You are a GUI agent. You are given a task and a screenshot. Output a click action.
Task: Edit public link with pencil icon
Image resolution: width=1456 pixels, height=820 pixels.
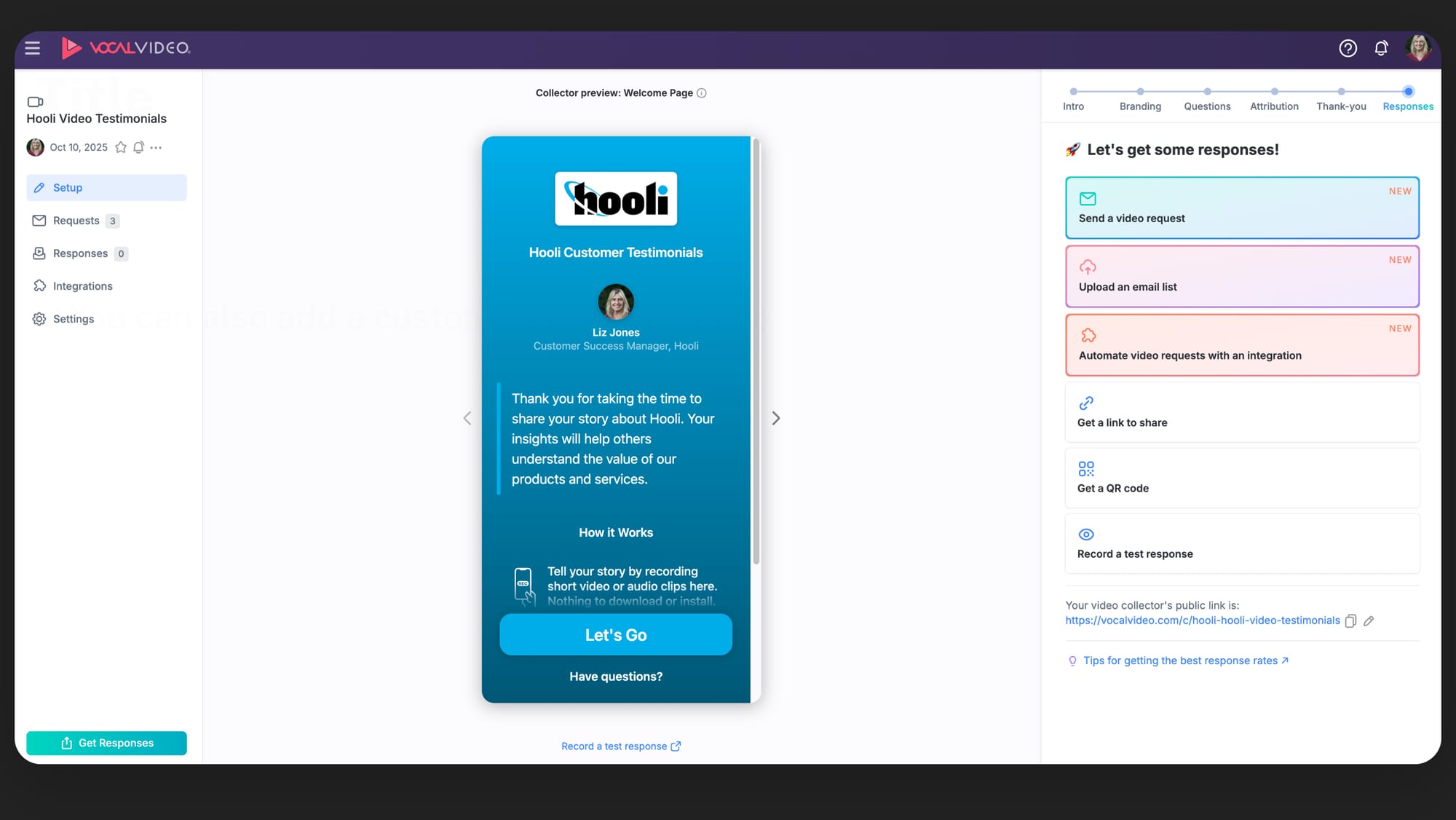1369,621
